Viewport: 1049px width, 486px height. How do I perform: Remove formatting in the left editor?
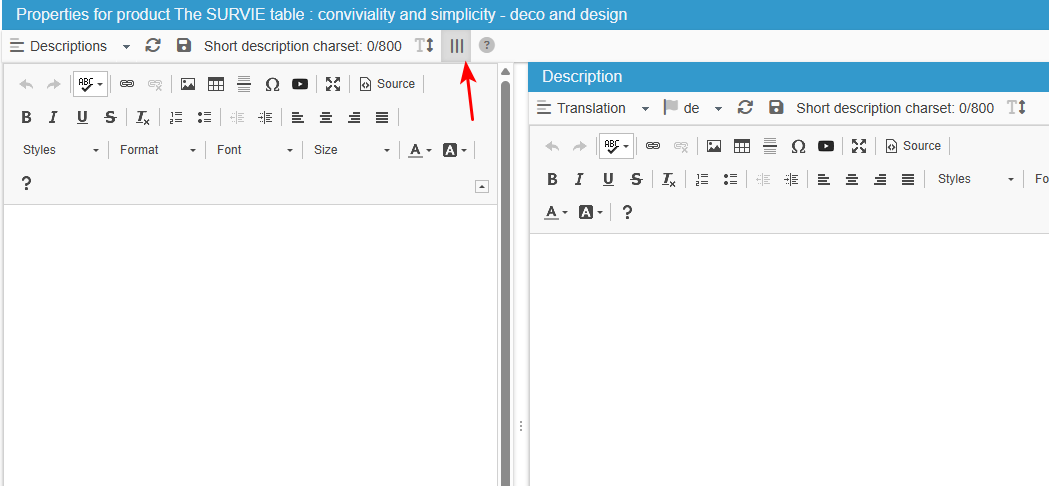coord(143,118)
